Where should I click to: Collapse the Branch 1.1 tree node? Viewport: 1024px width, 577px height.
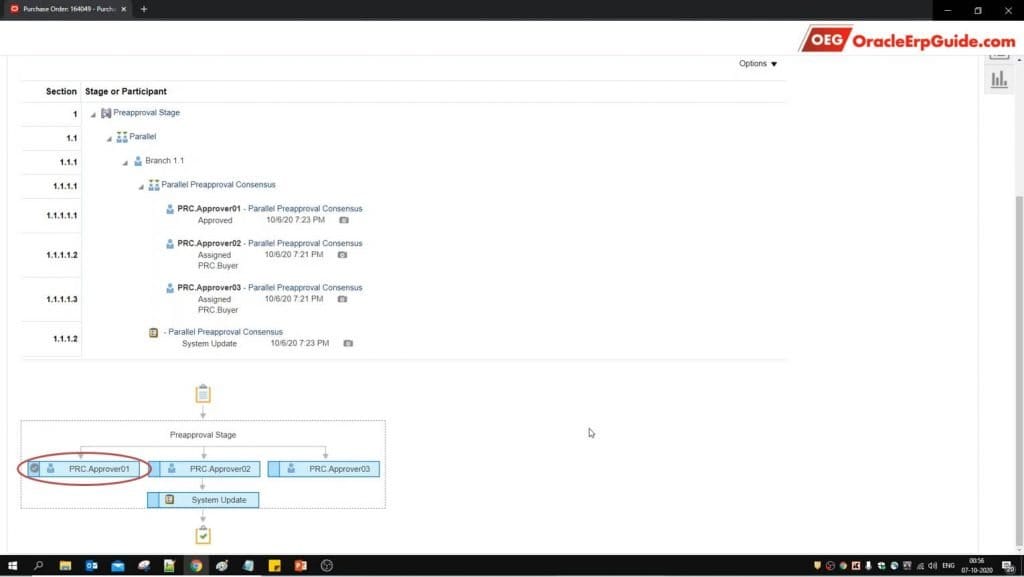pyautogui.click(x=125, y=161)
